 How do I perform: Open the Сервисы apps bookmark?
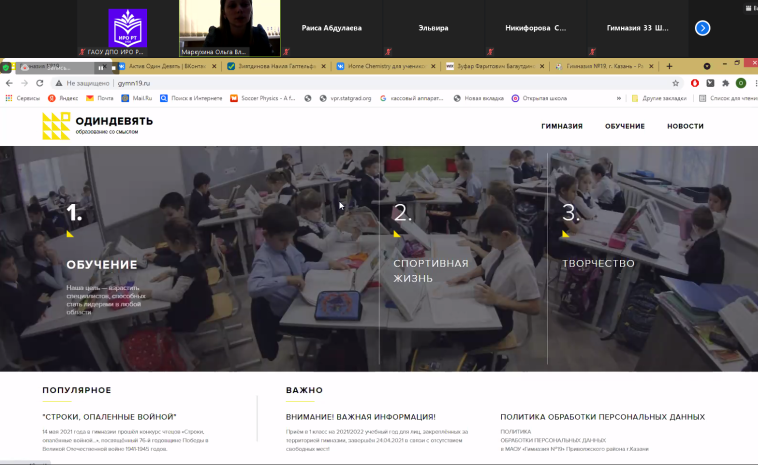pos(23,98)
